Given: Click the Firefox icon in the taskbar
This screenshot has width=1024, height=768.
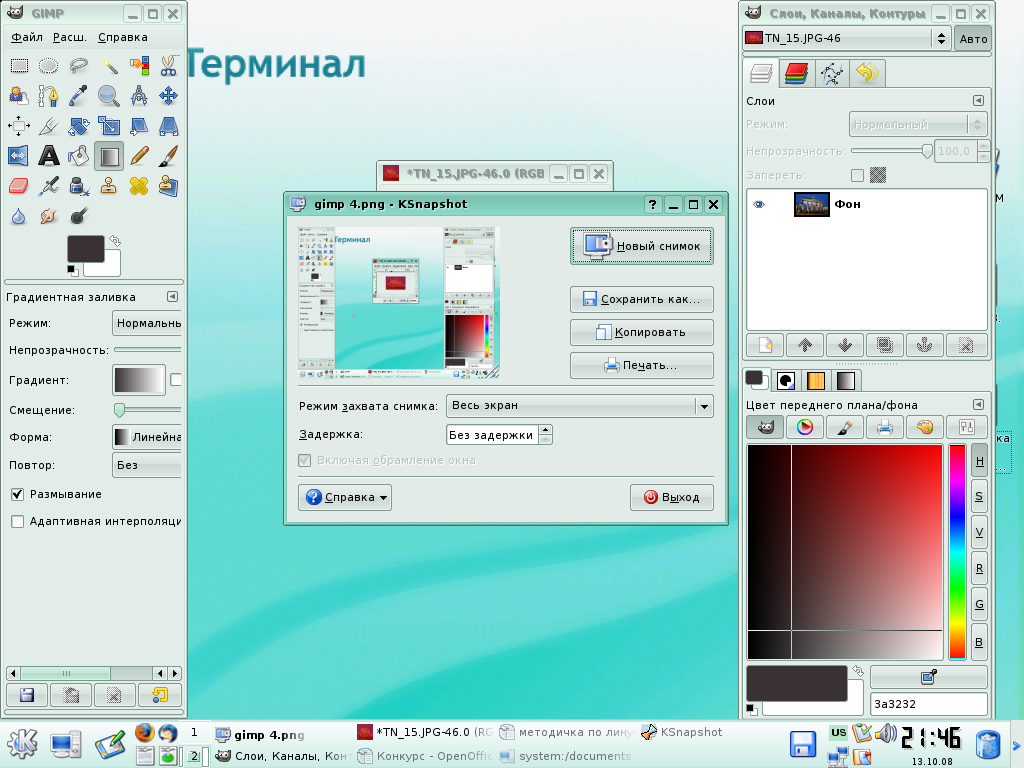Looking at the screenshot, I should click(145, 734).
